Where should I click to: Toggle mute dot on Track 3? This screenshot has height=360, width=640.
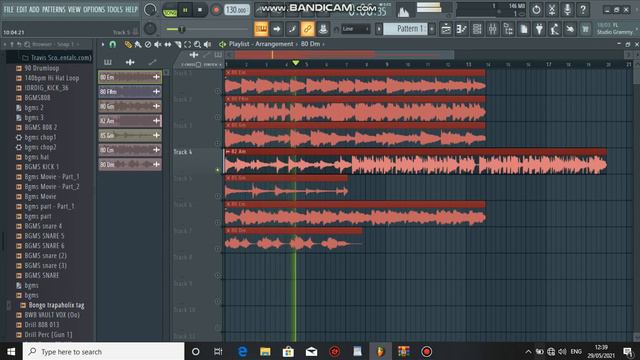(218, 143)
